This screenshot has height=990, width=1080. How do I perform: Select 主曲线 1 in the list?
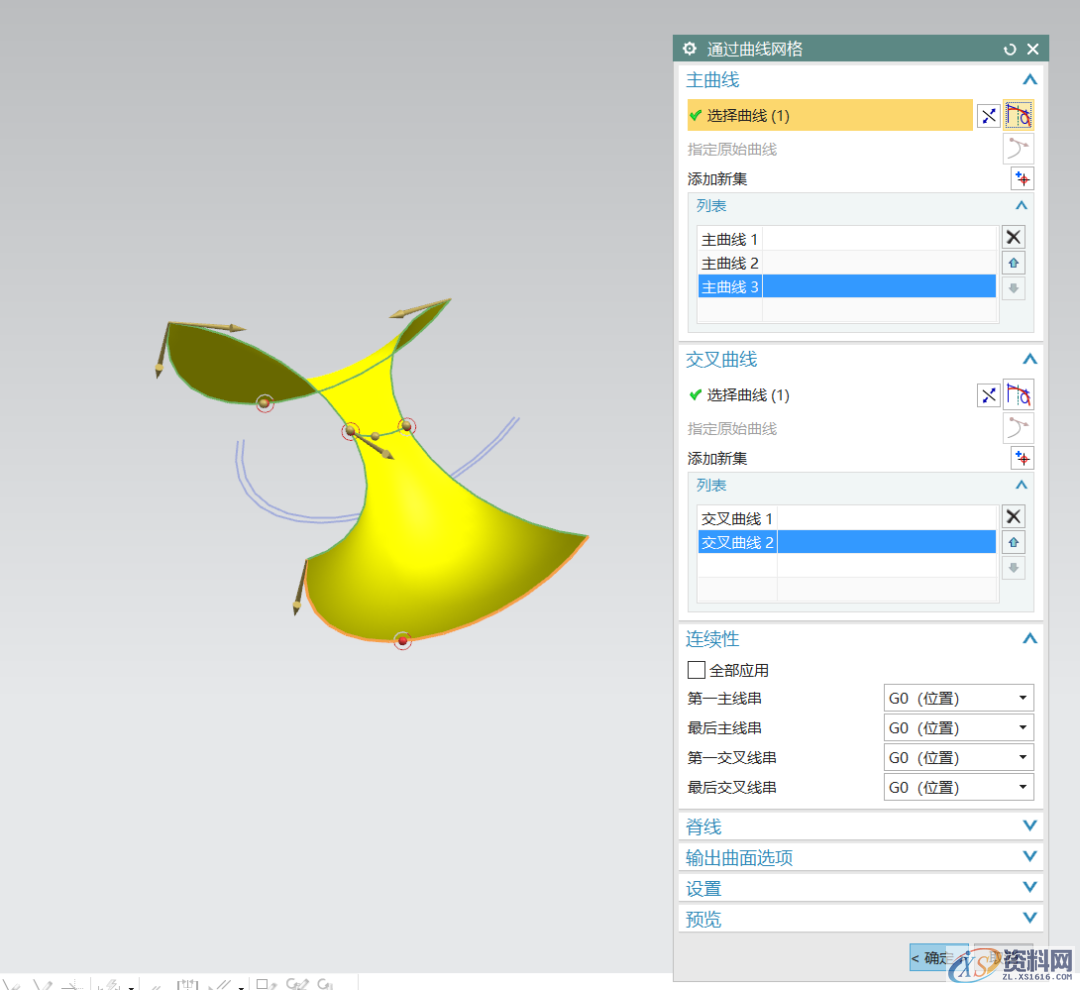(730, 240)
